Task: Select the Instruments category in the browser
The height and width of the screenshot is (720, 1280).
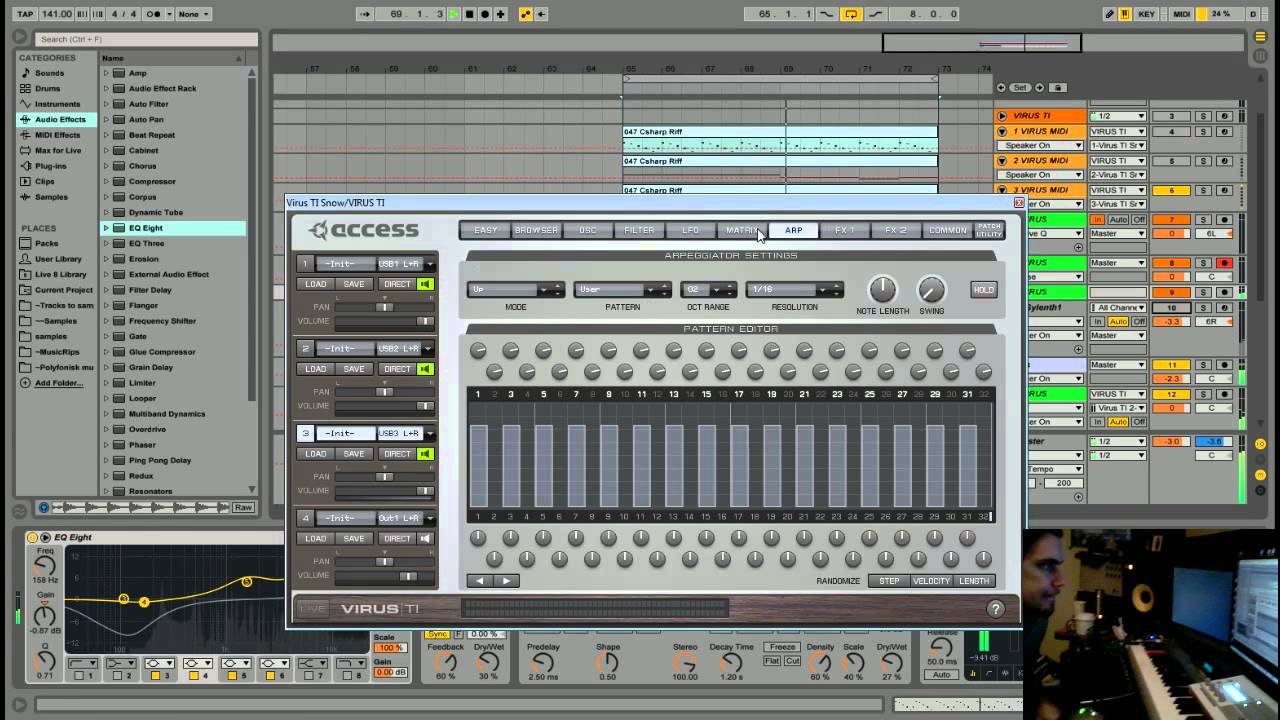Action: pos(57,104)
